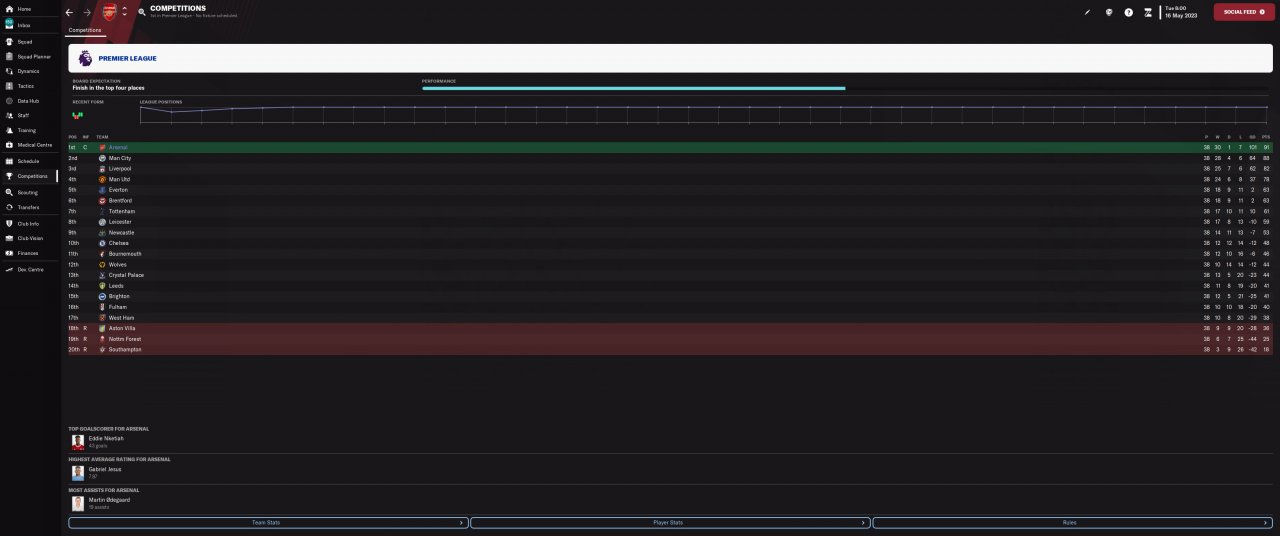Click the recent form indicator
Viewport: 1280px width, 536px height.
coord(77,115)
